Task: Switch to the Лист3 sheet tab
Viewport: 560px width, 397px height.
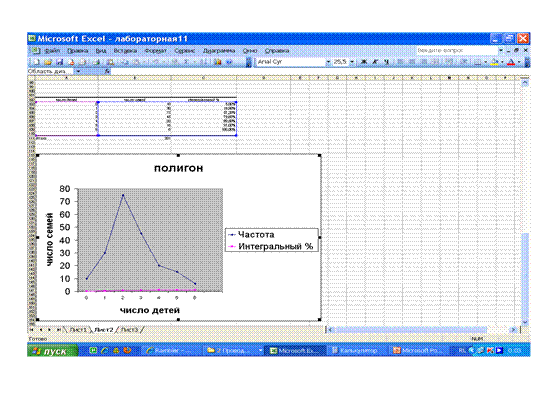Action: 129,330
